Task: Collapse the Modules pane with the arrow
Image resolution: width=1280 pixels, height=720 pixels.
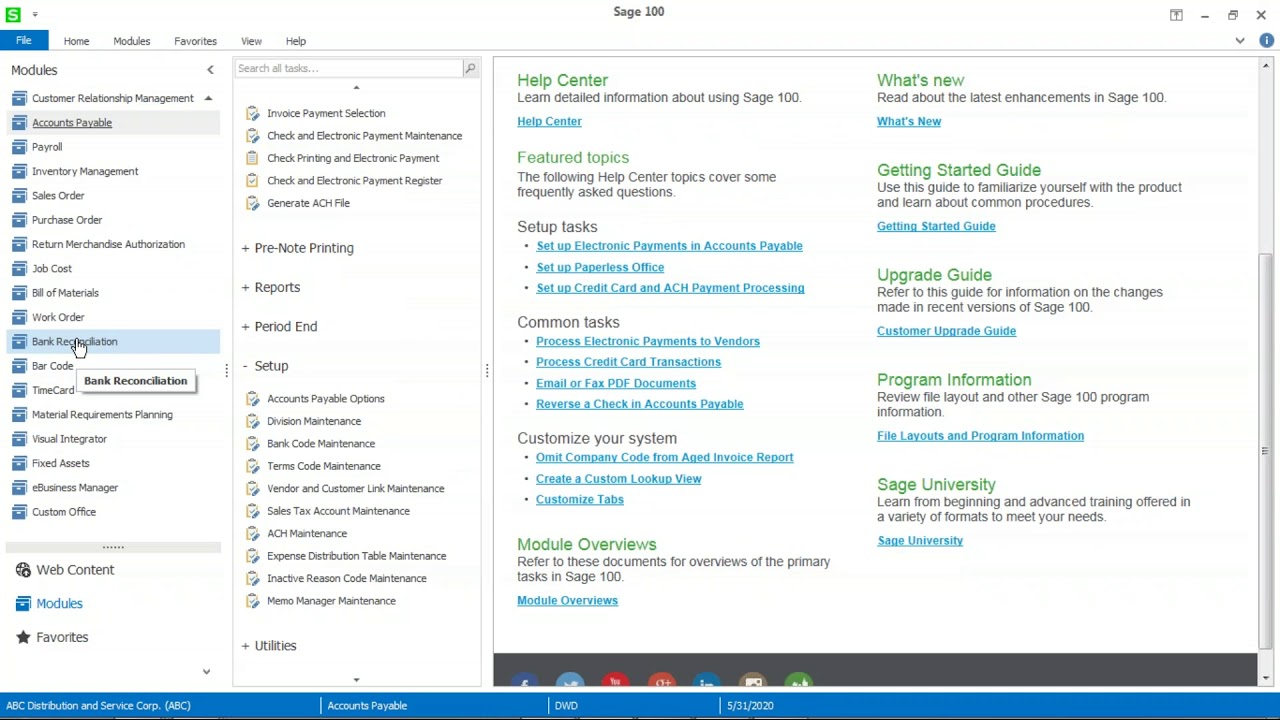Action: click(210, 70)
